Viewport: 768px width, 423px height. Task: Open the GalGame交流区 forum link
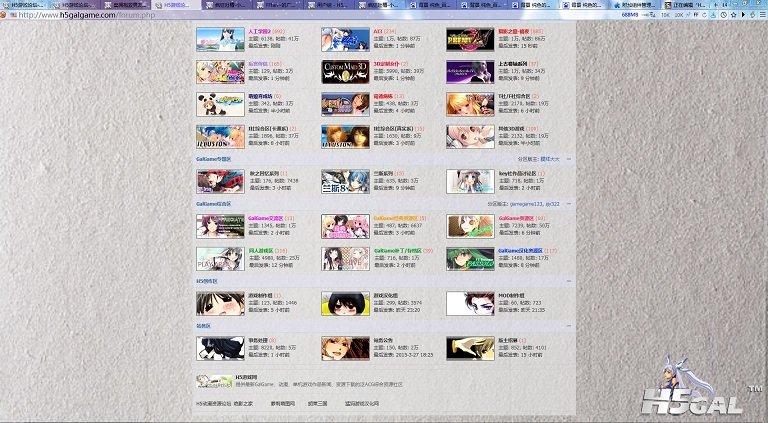click(265, 218)
